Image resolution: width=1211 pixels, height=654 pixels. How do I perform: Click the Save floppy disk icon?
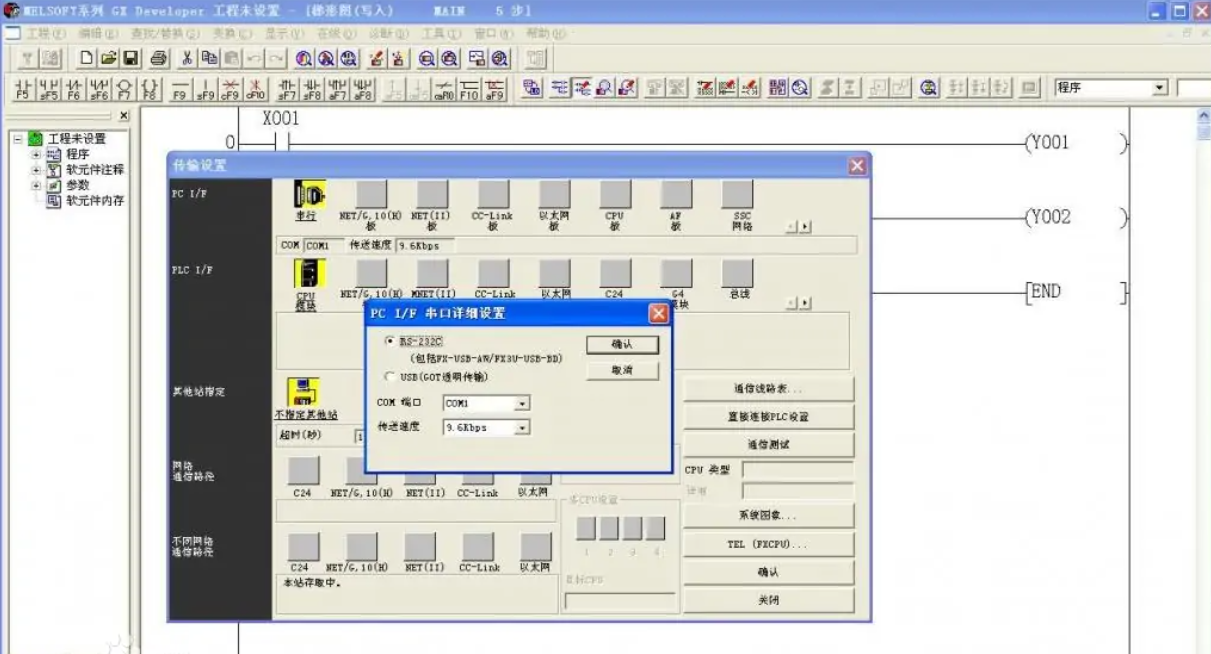(x=129, y=60)
